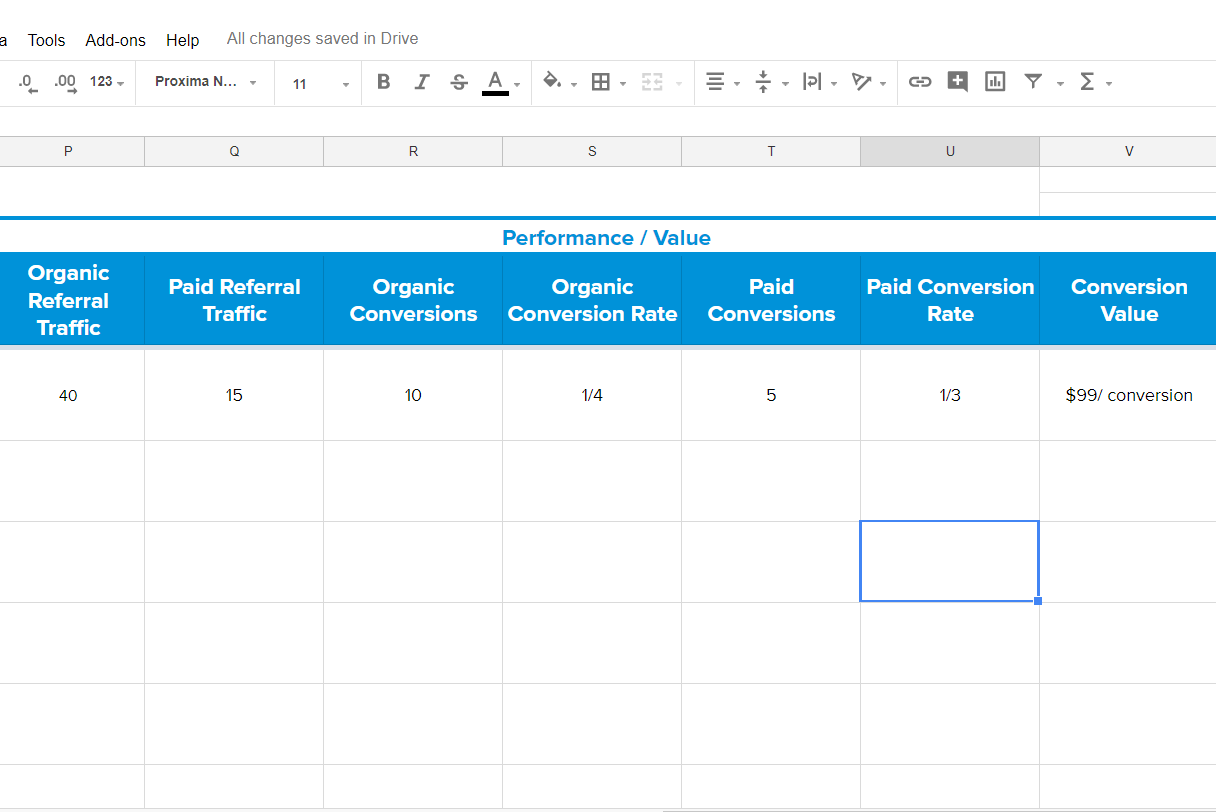Open the Help menu
Image resolution: width=1216 pixels, height=812 pixels.
183,40
